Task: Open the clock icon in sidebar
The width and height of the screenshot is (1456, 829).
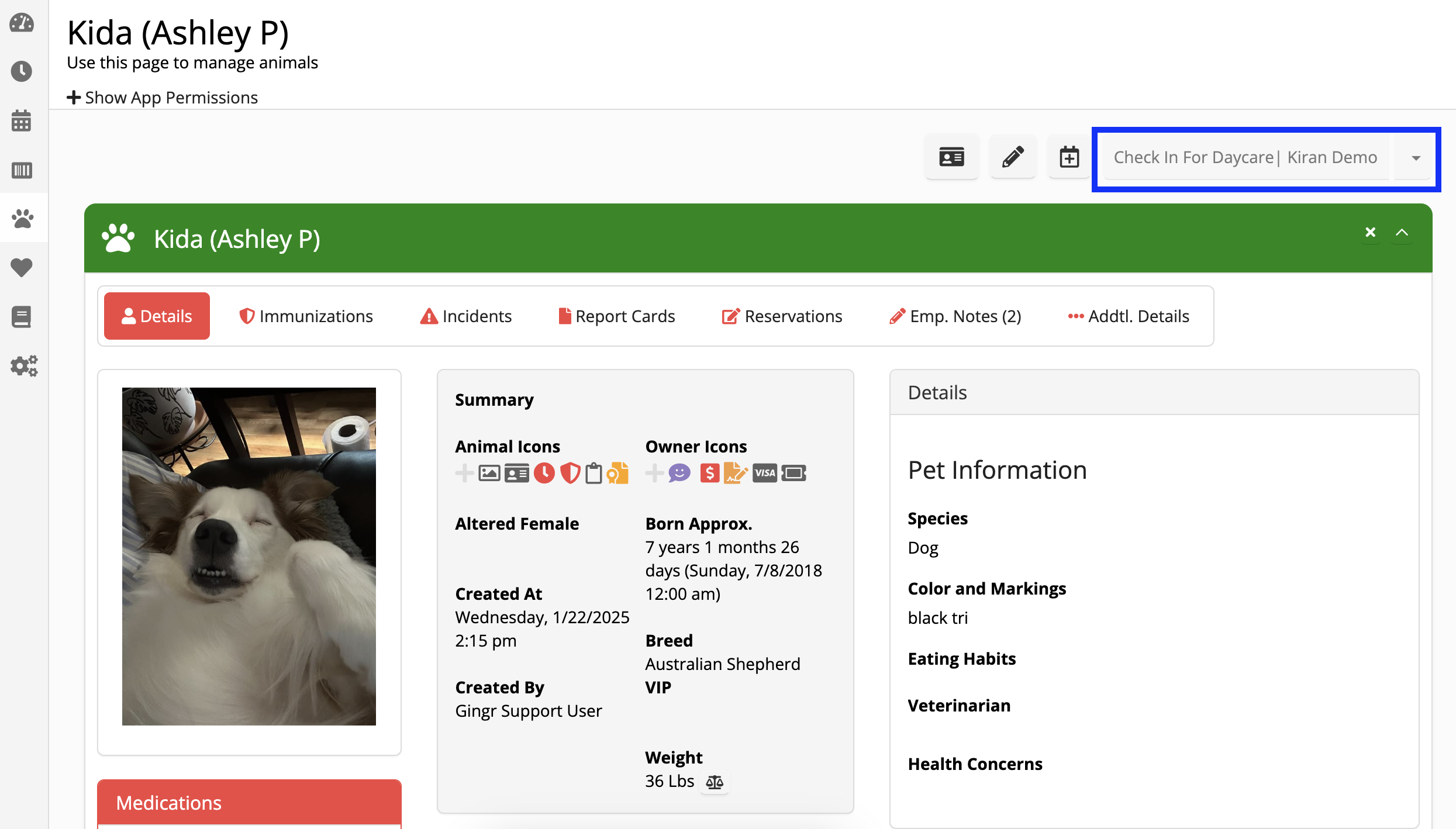Action: click(22, 71)
